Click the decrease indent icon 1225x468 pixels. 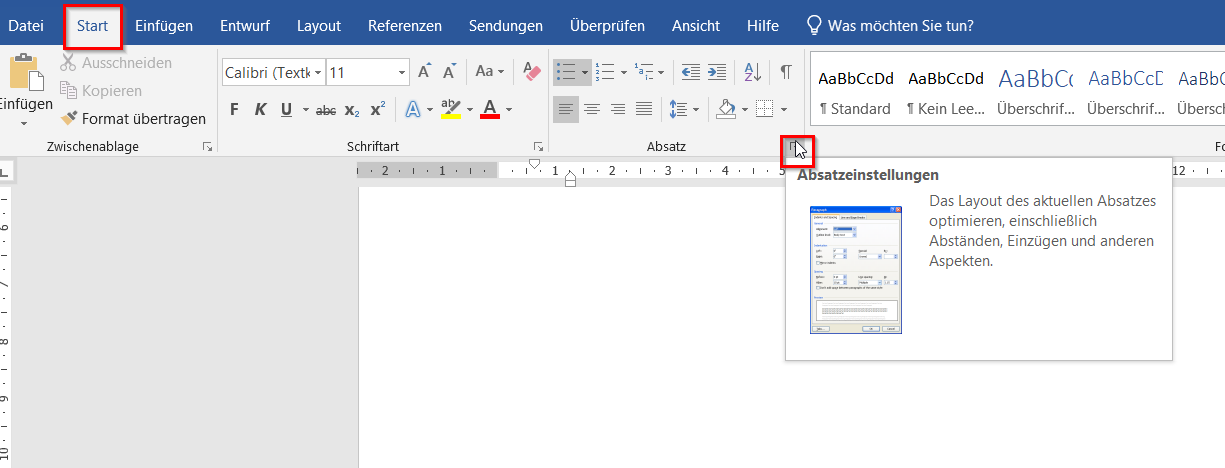(690, 72)
